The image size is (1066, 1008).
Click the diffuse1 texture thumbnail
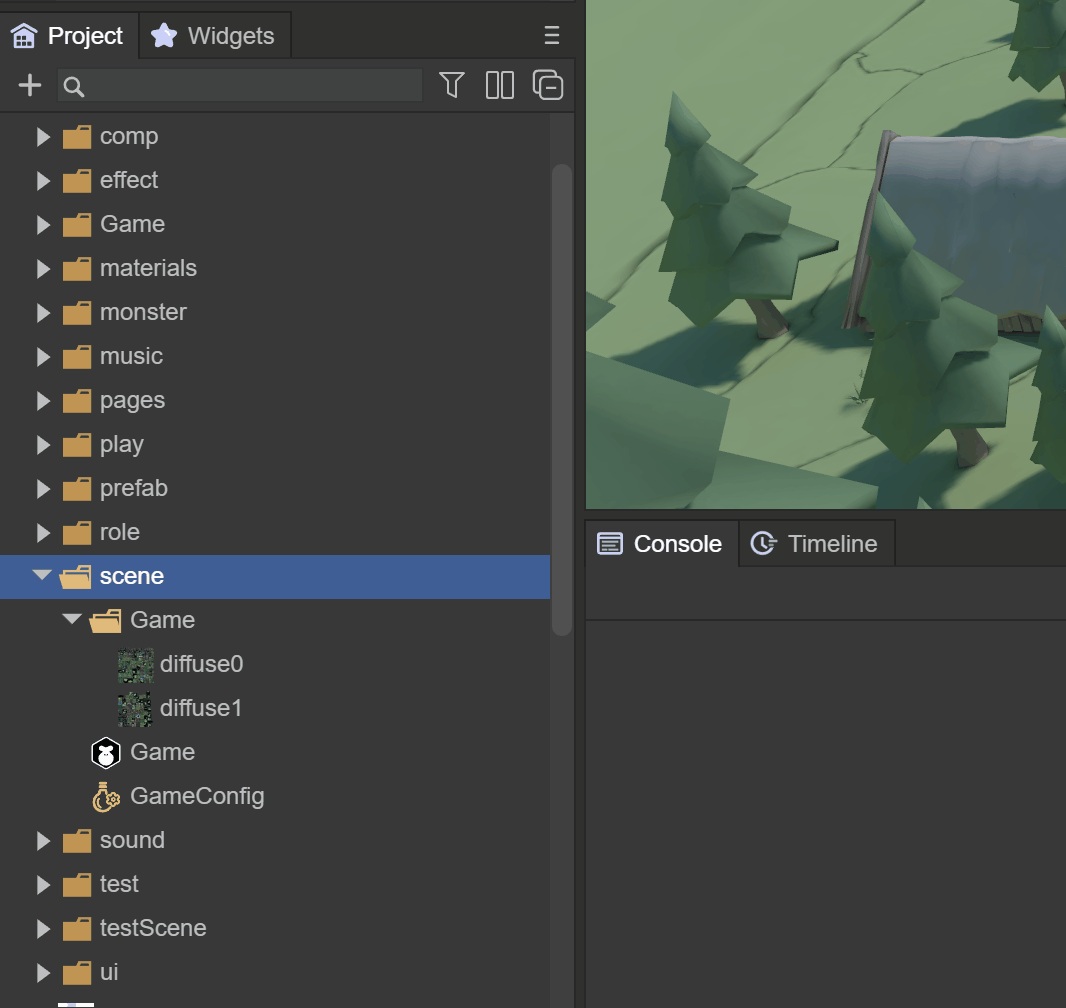coord(135,708)
